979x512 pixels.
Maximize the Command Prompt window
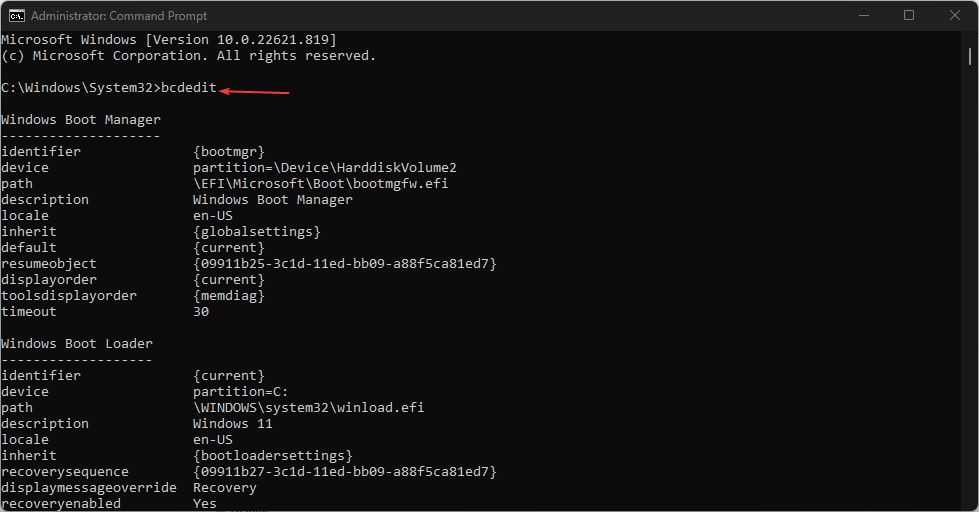tap(909, 16)
